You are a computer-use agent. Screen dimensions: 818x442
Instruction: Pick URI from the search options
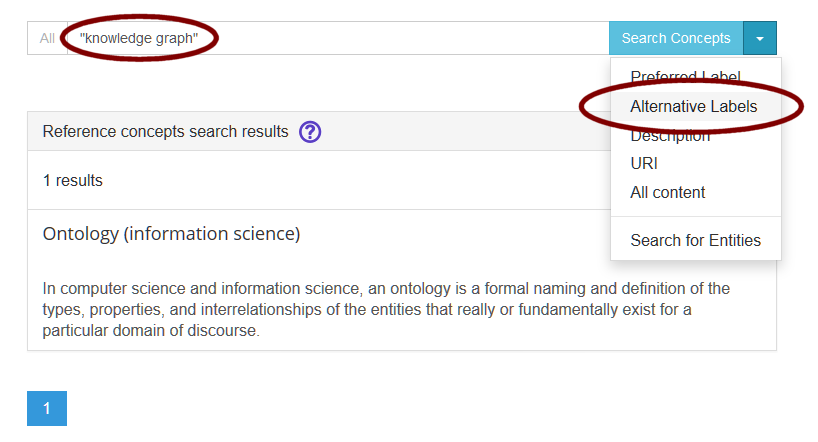644,163
